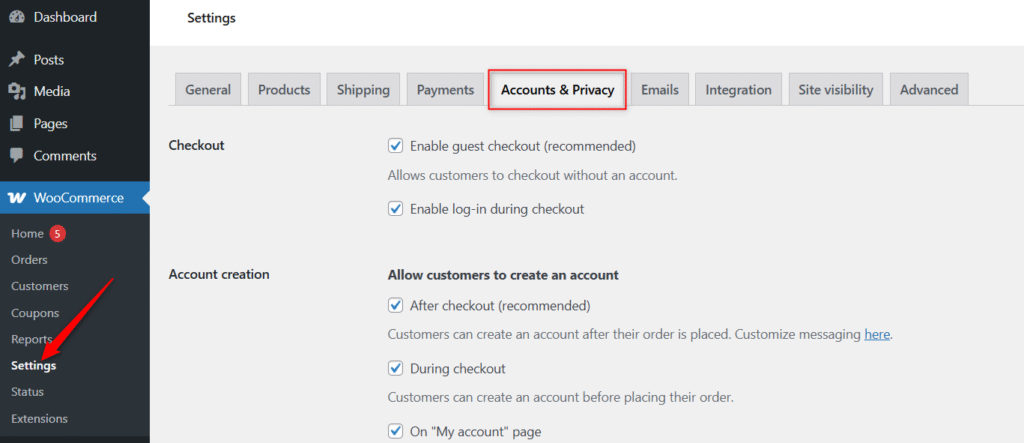This screenshot has width=1024, height=443.
Task: Go to the Emails tab
Action: pos(660,89)
